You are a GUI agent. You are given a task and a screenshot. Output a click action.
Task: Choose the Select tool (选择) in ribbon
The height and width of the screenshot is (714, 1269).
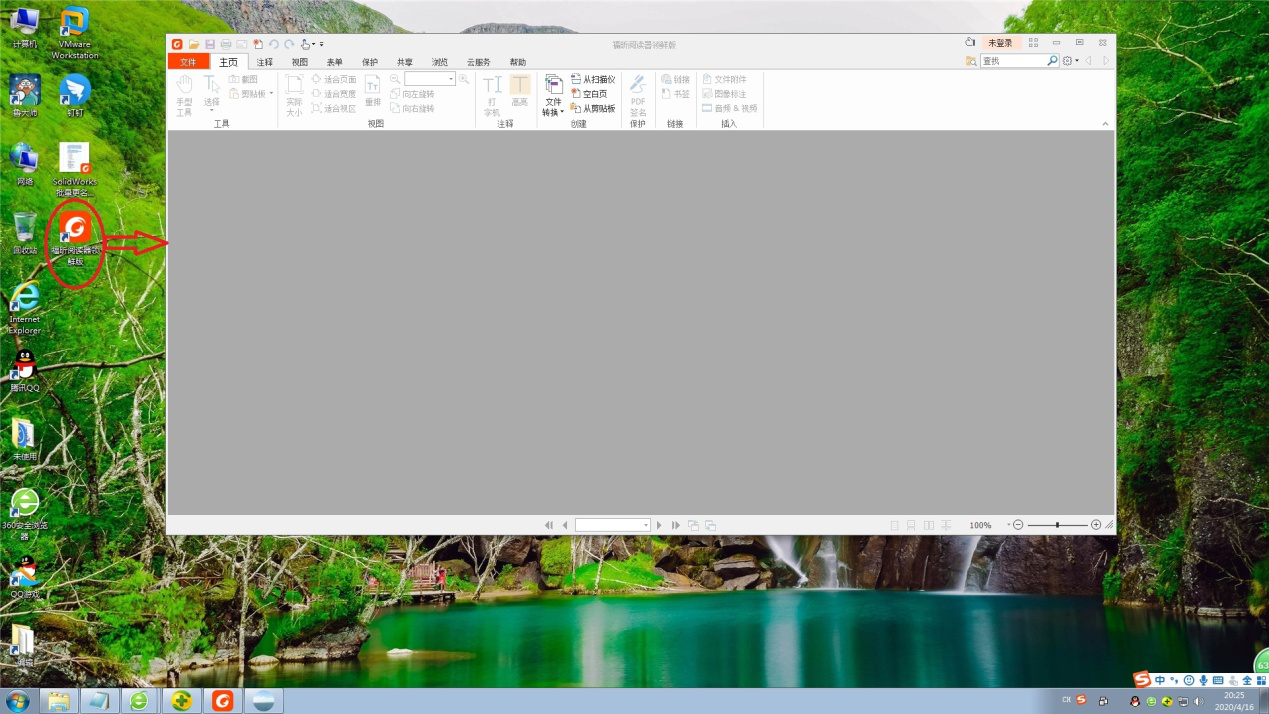(x=212, y=93)
